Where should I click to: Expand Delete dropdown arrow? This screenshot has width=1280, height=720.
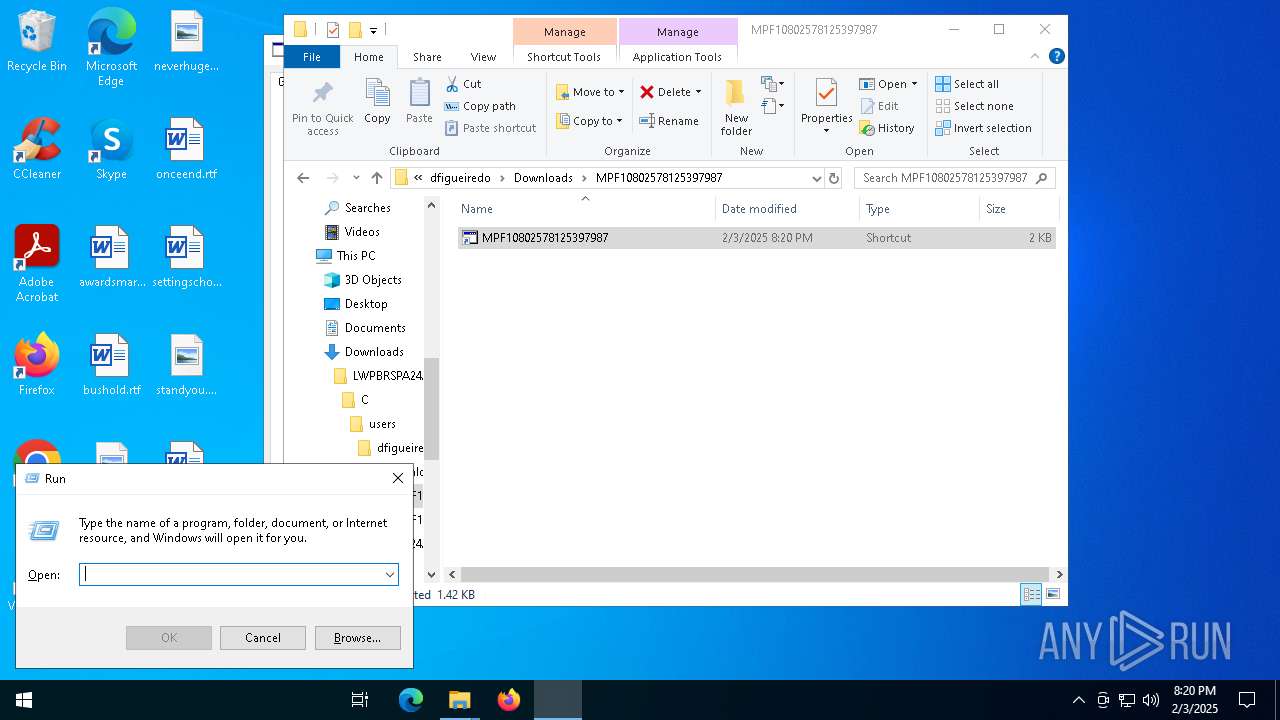tap(698, 92)
